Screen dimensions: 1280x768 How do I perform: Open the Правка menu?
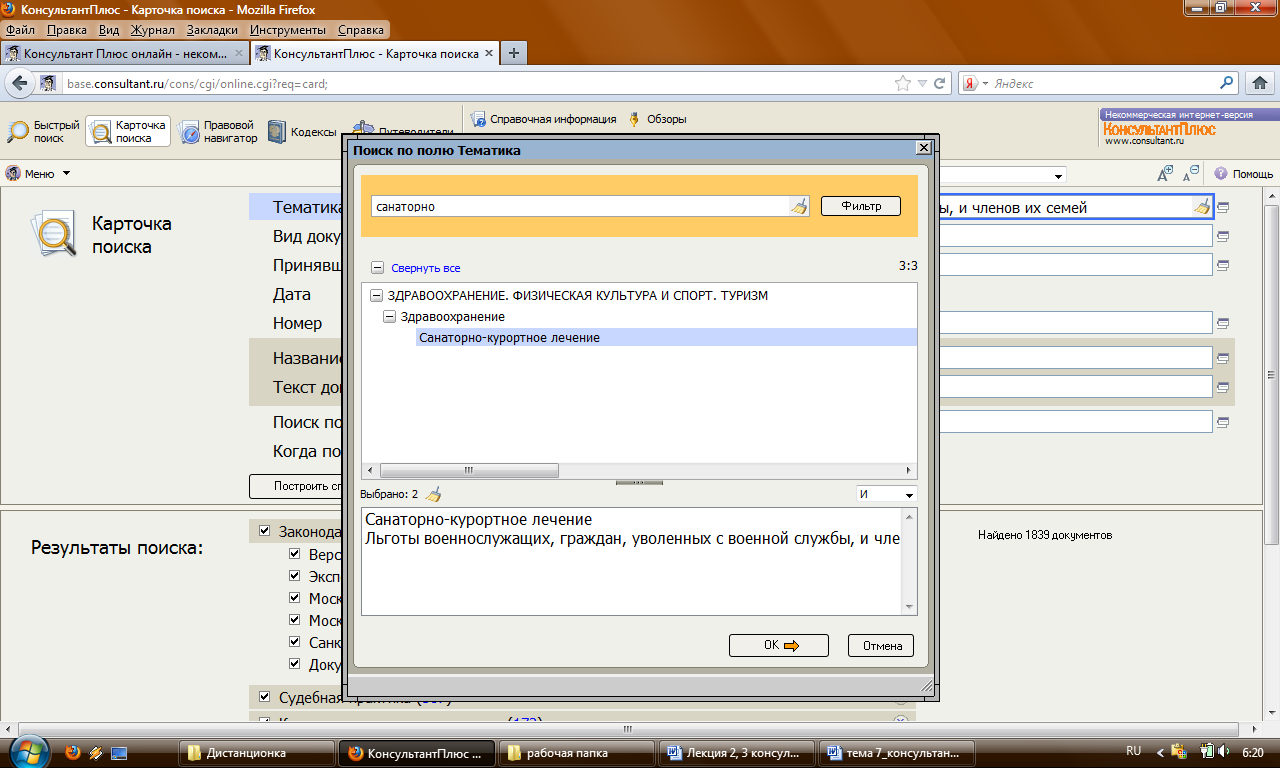point(67,30)
